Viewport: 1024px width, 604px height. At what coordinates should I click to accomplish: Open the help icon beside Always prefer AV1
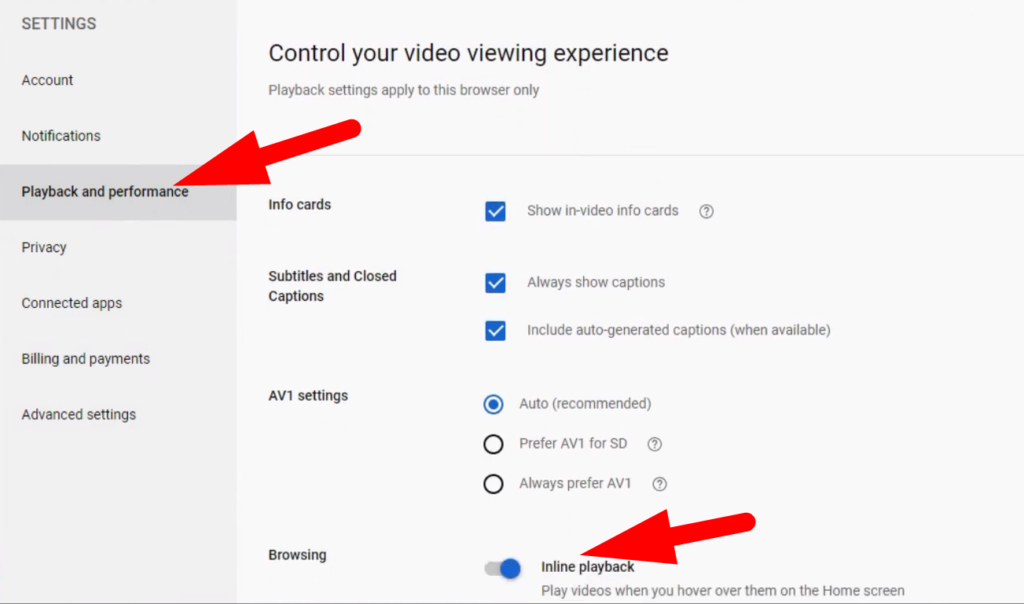pyautogui.click(x=658, y=483)
